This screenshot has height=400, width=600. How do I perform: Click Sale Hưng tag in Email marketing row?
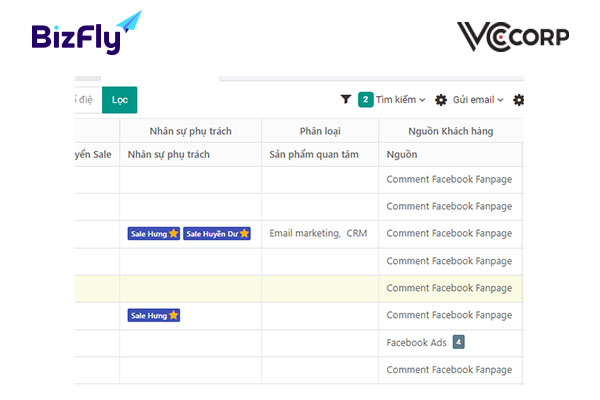tap(153, 233)
